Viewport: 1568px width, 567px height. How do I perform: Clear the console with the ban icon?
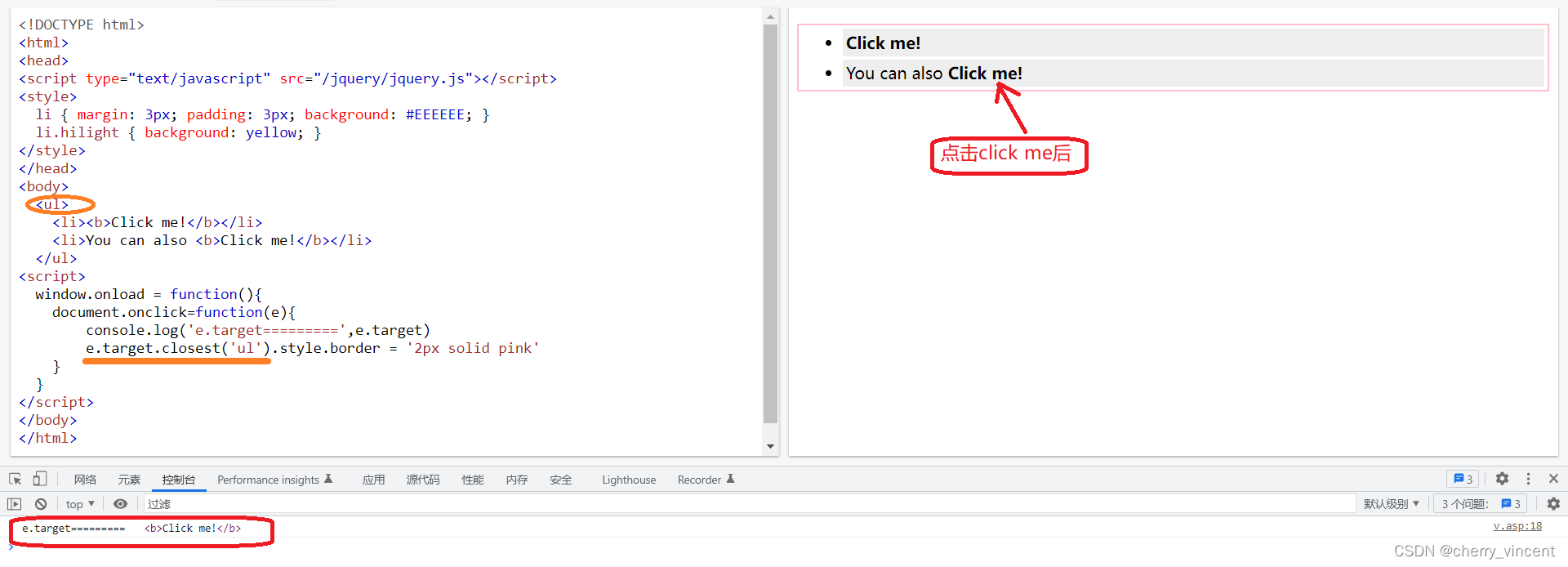pyautogui.click(x=41, y=504)
